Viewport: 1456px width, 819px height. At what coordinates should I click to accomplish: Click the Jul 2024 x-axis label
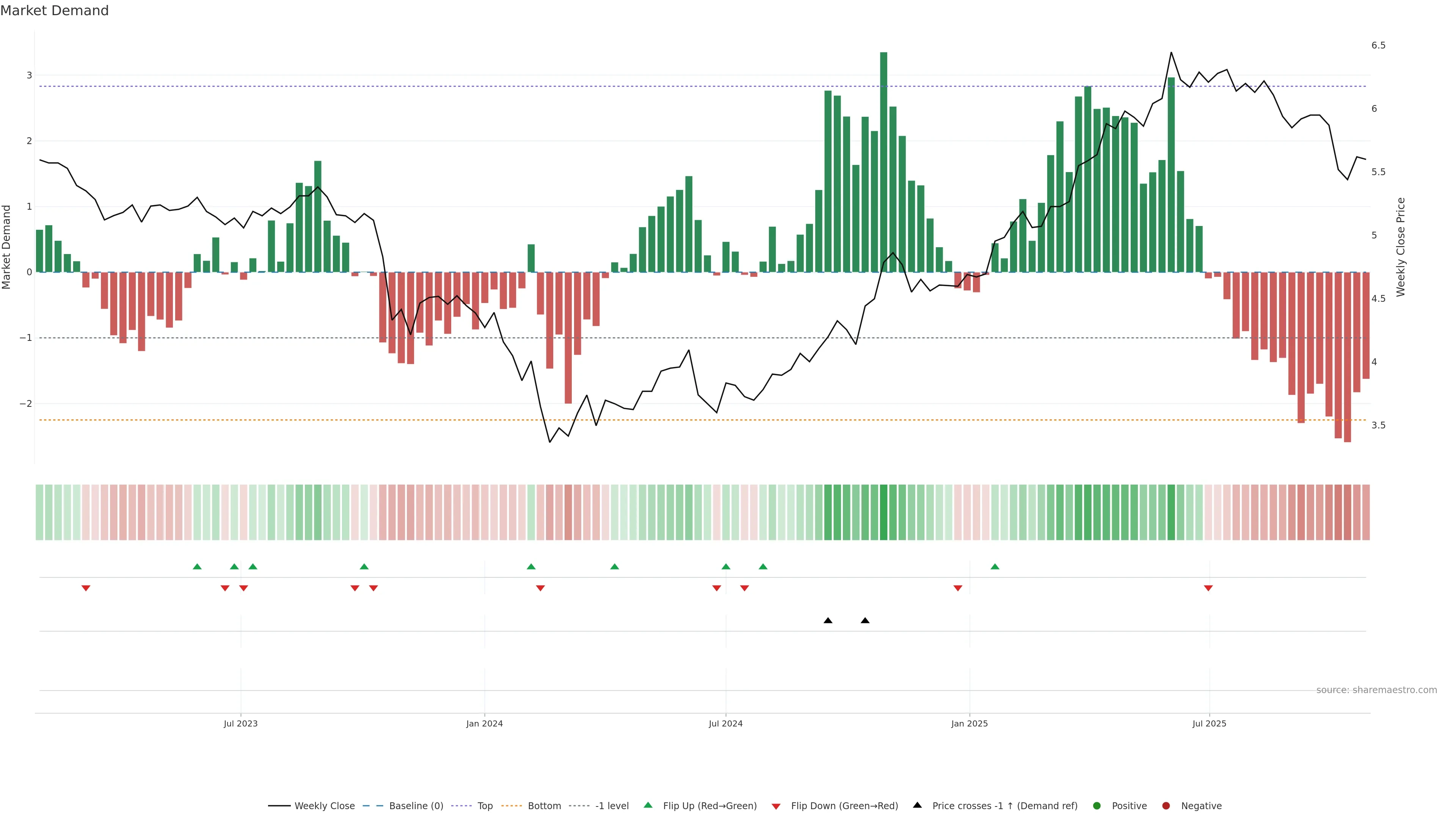click(x=726, y=723)
